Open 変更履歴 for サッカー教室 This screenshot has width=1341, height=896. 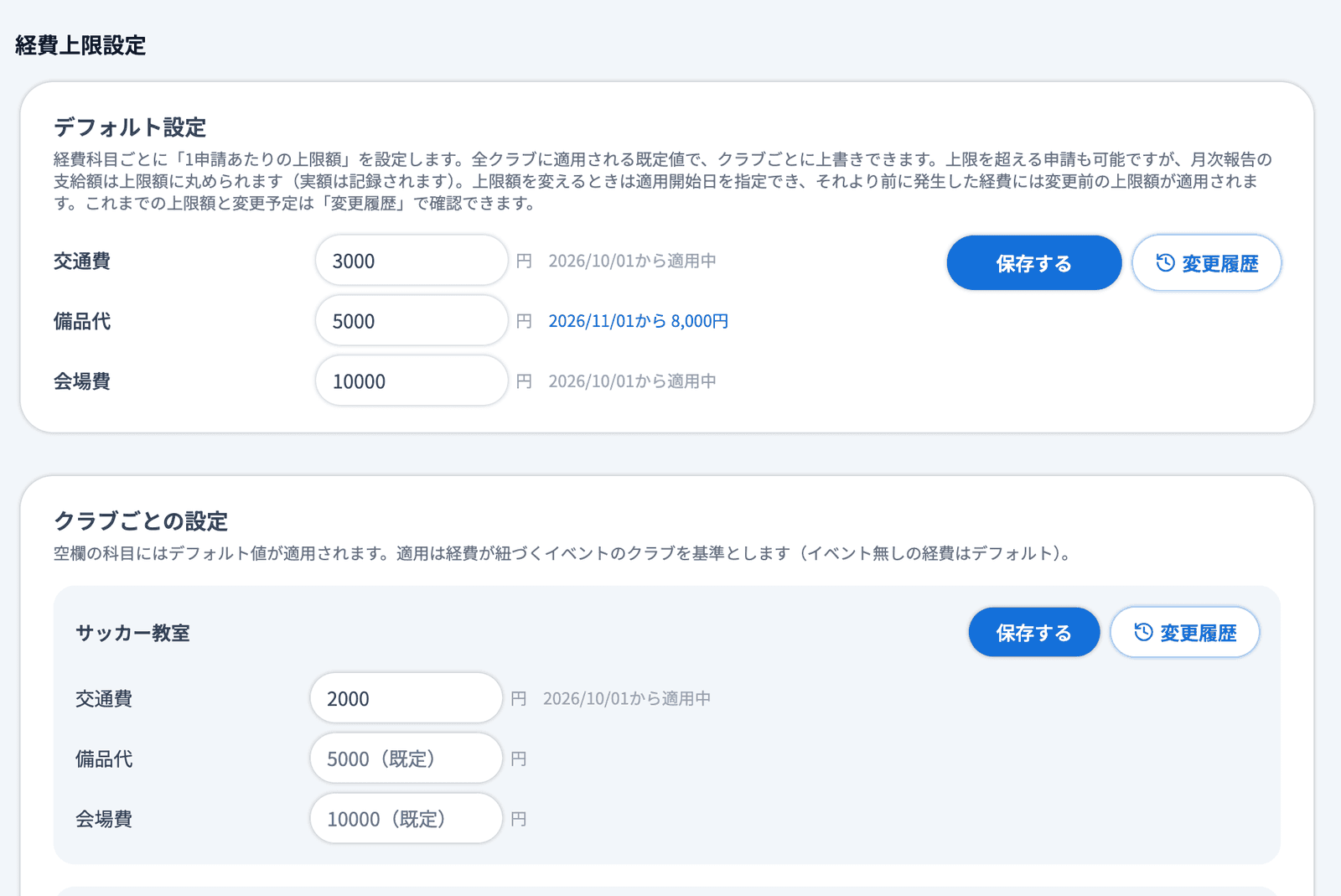(x=1184, y=632)
